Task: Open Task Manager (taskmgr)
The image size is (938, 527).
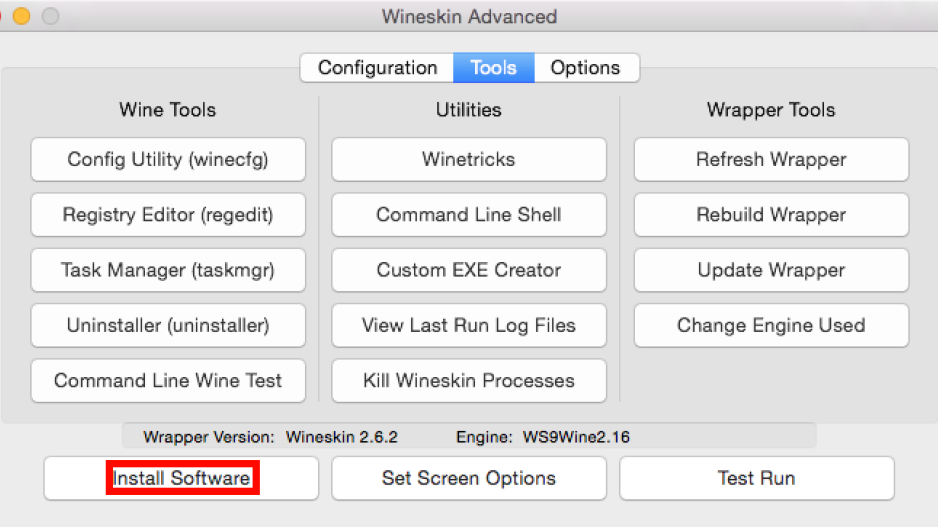Action: [168, 270]
